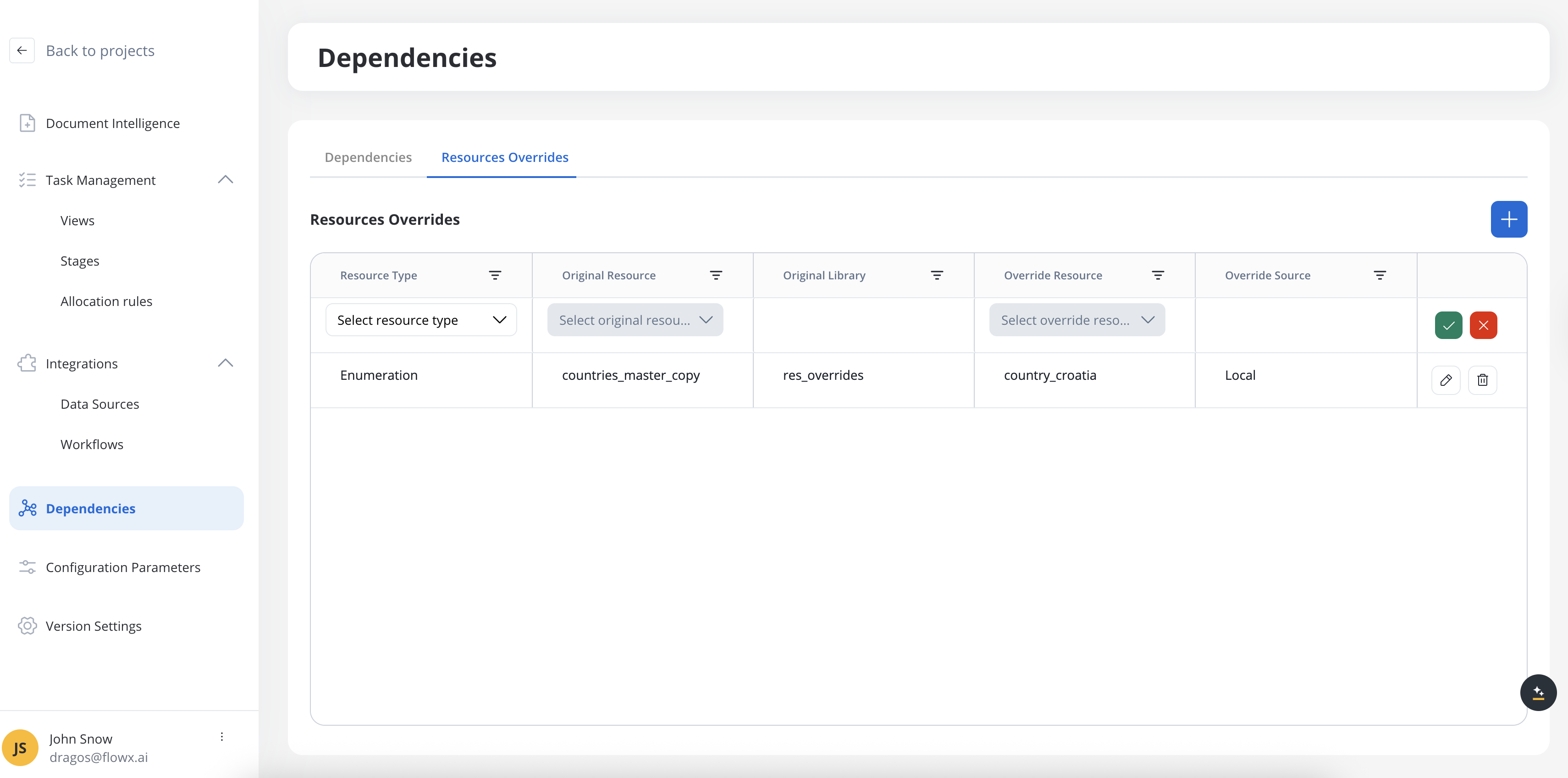The image size is (1568, 778).
Task: Filter the Resource Type column
Action: click(495, 275)
